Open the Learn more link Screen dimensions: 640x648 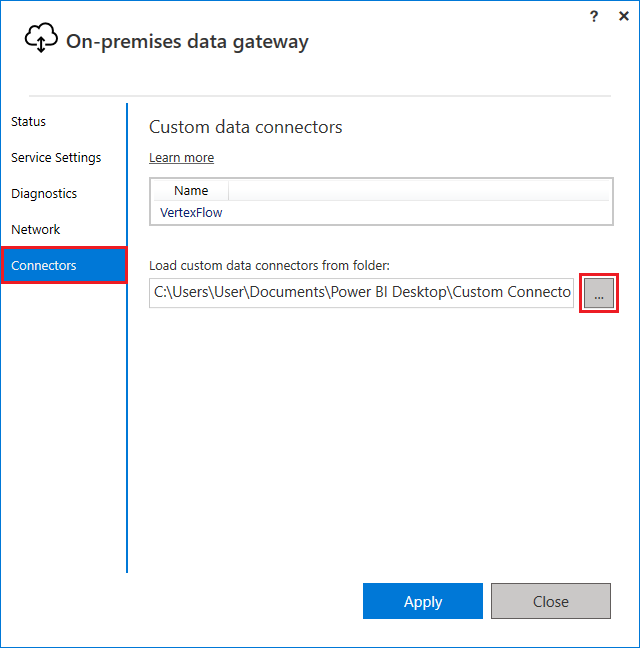coord(181,158)
